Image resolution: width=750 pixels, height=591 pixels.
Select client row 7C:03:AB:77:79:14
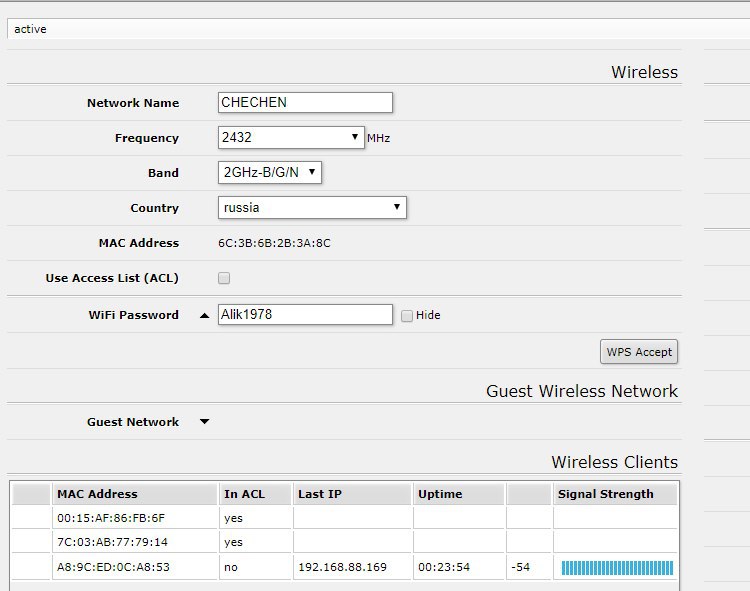(x=344, y=542)
